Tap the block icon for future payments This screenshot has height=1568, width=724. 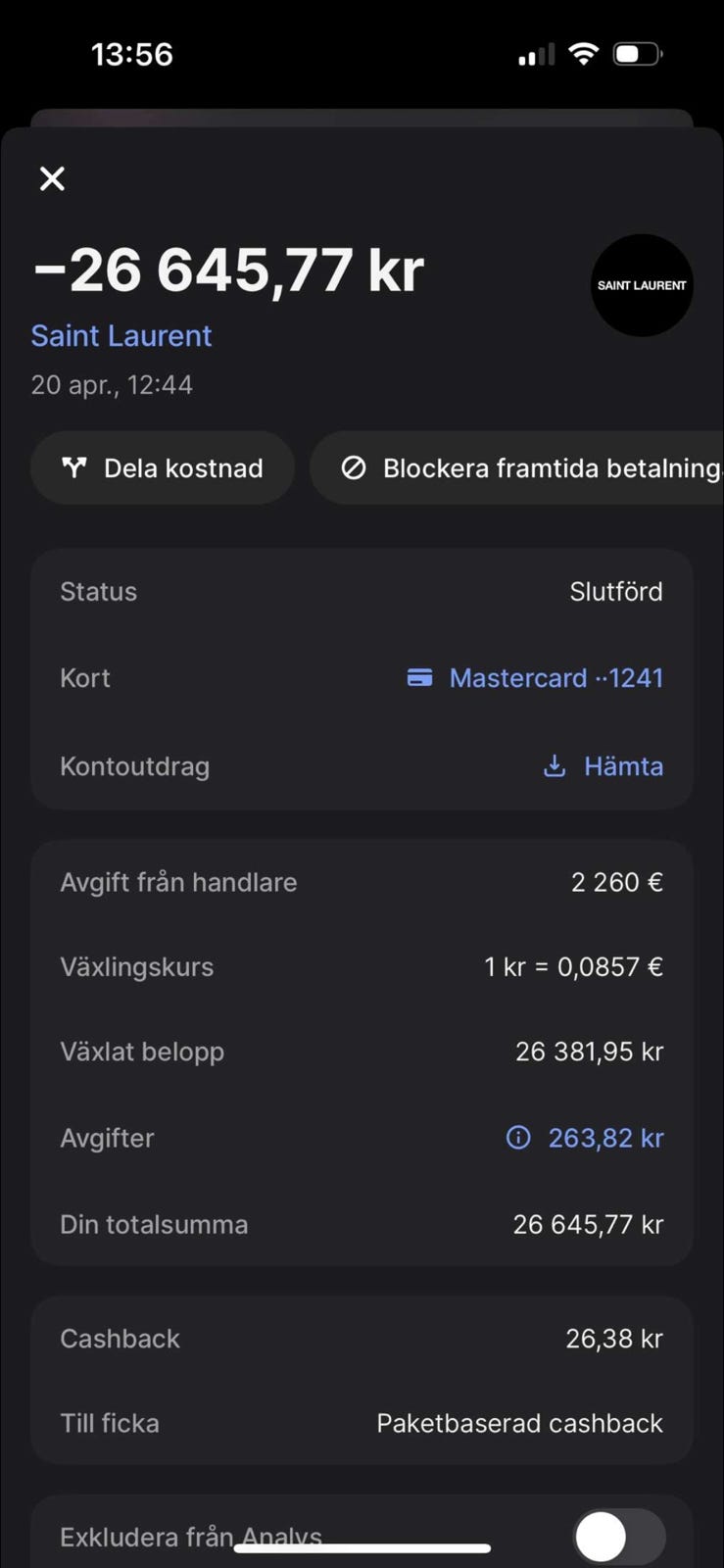[x=354, y=468]
